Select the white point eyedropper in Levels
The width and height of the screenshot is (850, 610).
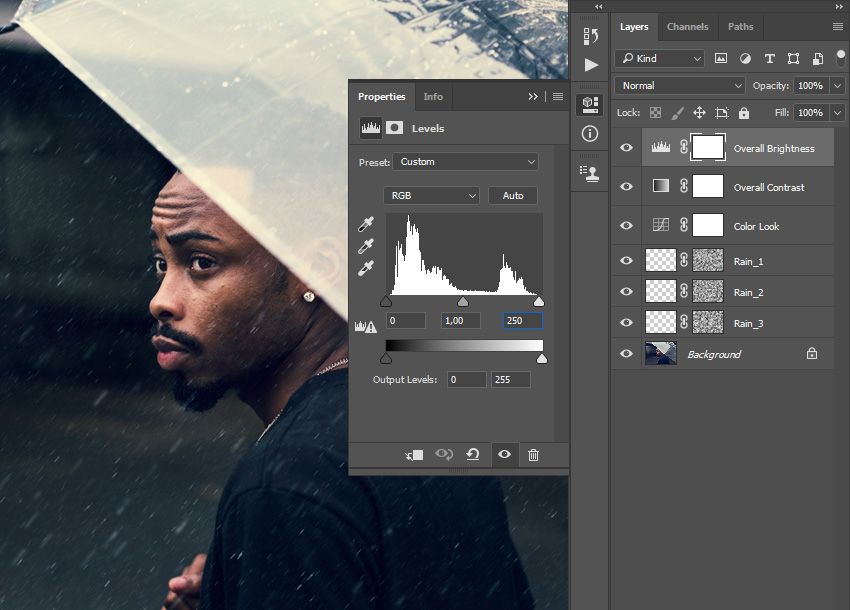(366, 268)
